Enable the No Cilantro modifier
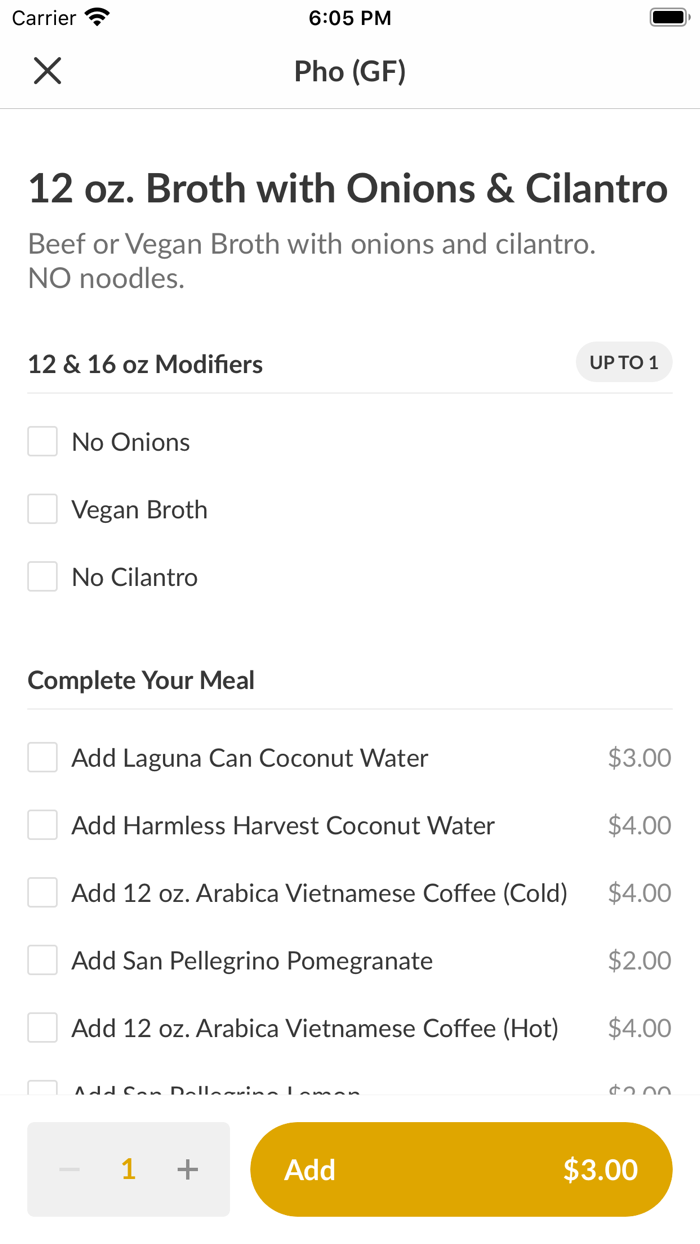This screenshot has width=700, height=1244. tap(41, 576)
